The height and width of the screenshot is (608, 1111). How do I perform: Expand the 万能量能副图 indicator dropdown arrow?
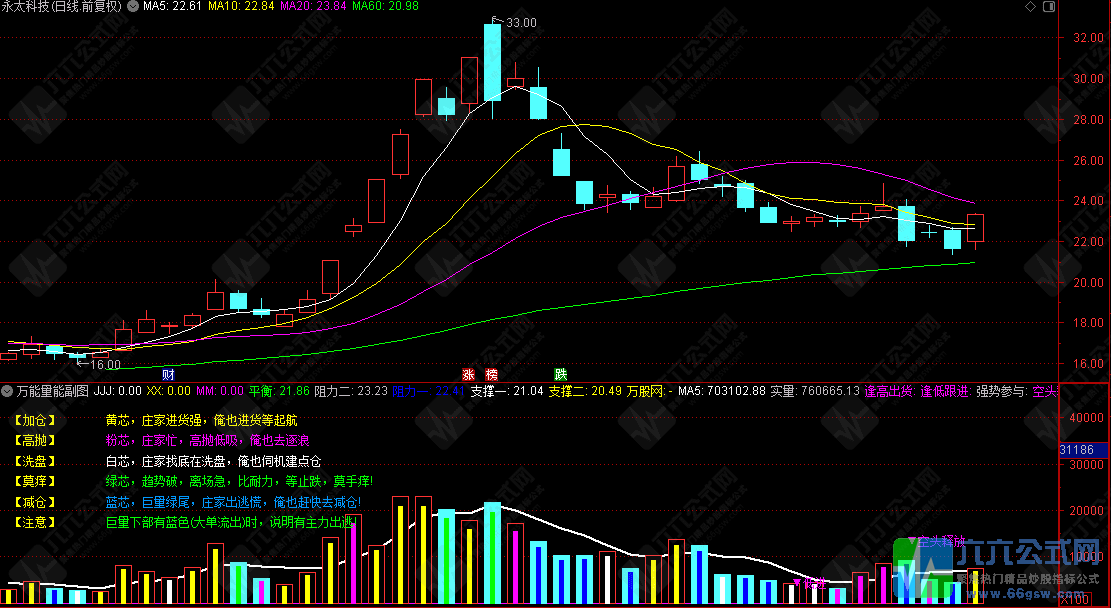tap(8, 390)
